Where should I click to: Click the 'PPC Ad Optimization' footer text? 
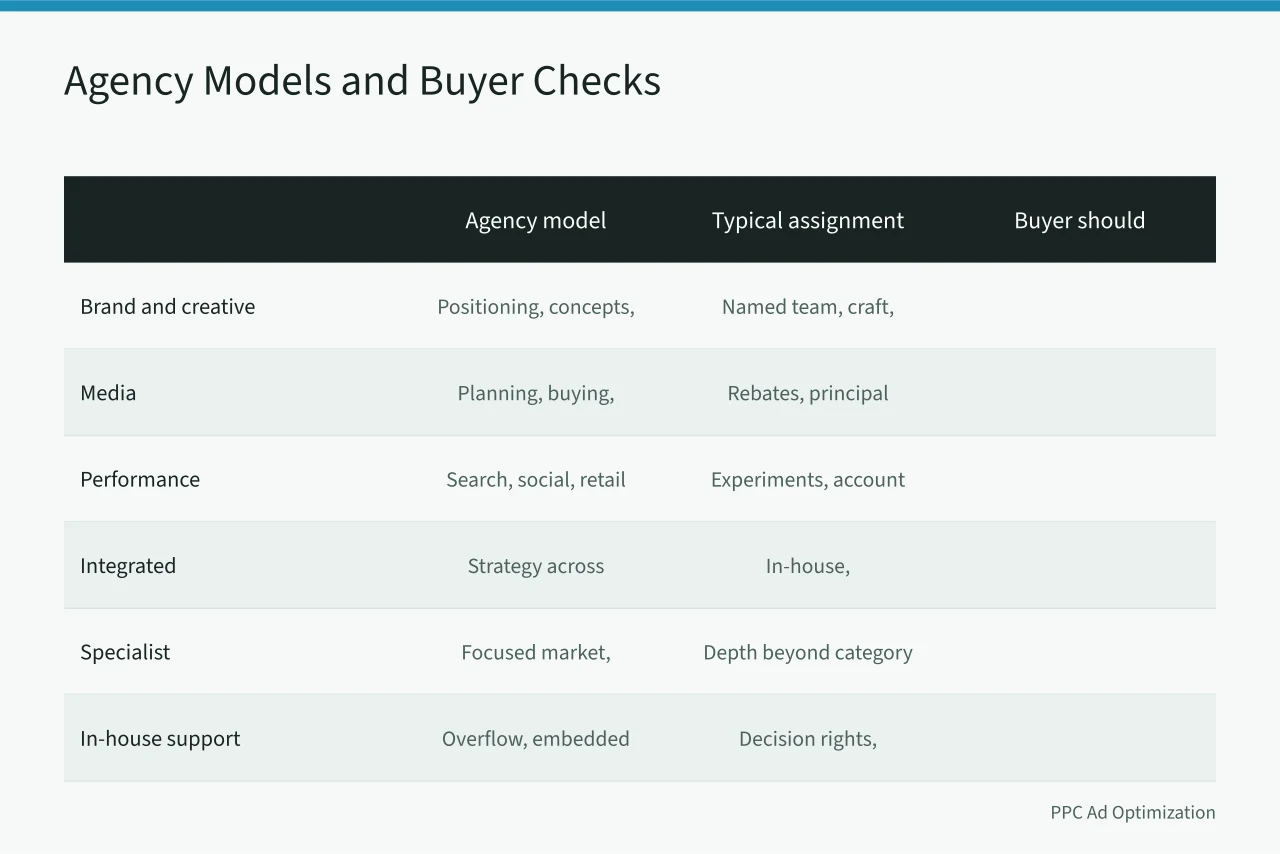point(1133,812)
